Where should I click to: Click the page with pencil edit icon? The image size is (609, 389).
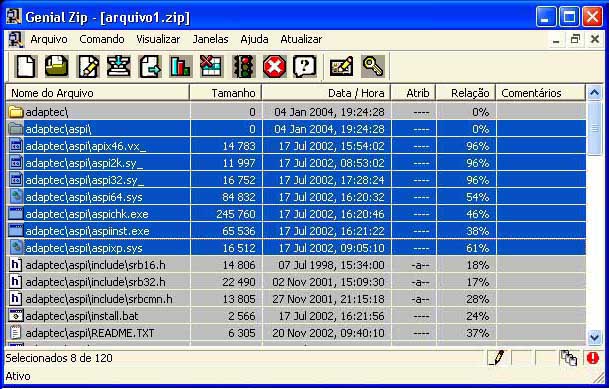89,66
